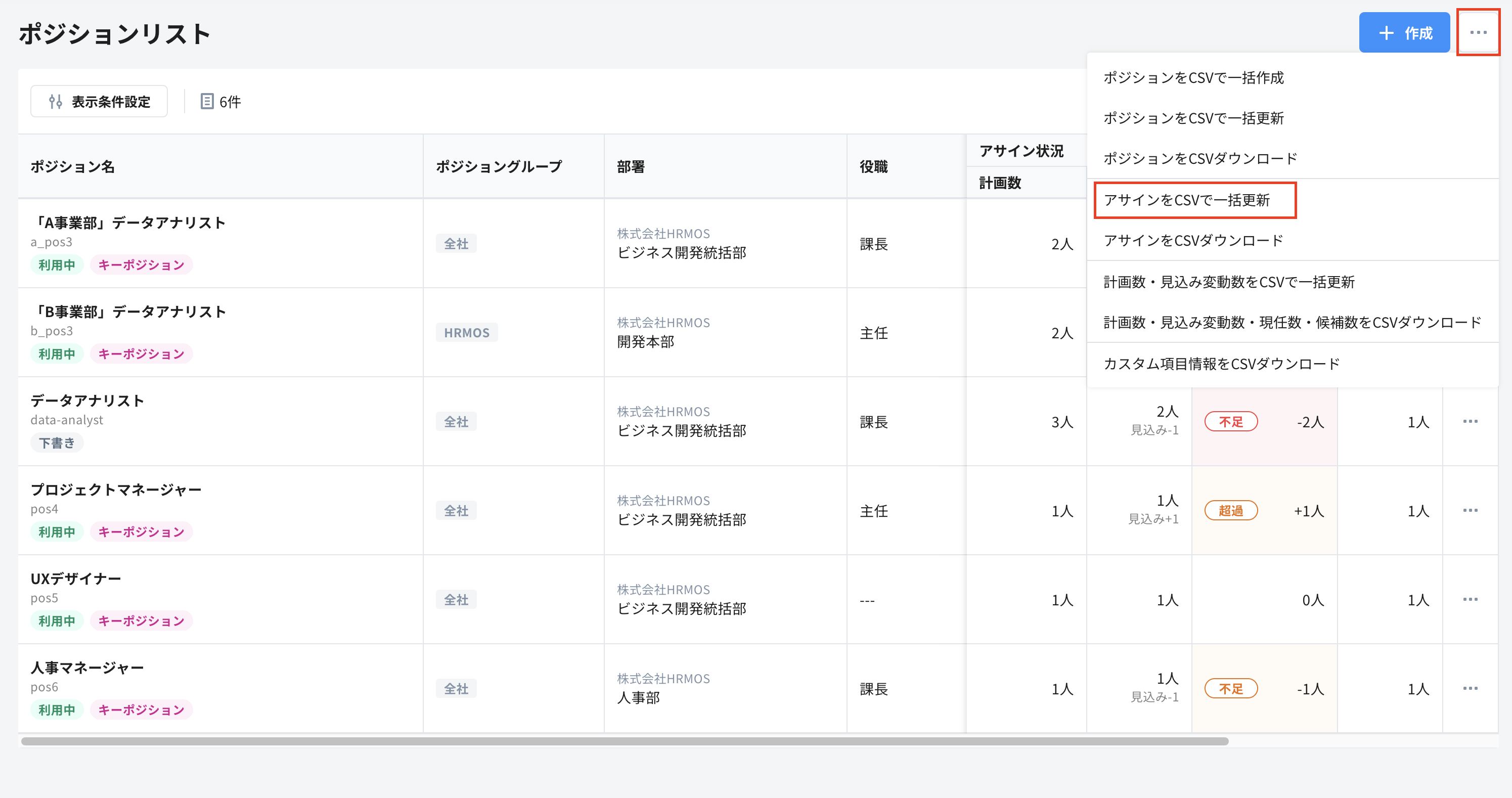Click the document icon next to the 6件 count
1512x798 pixels.
coord(207,101)
